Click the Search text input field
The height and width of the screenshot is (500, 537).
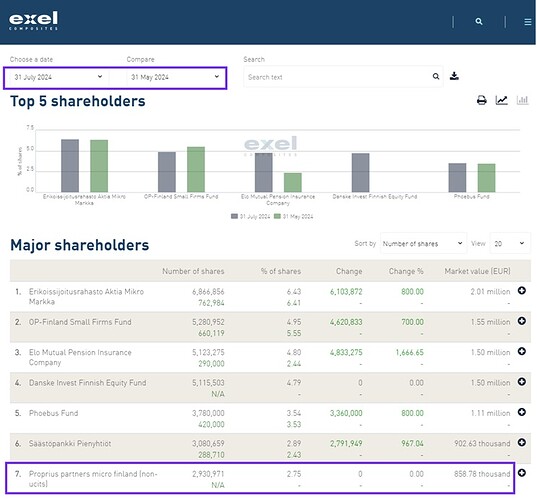(x=343, y=77)
